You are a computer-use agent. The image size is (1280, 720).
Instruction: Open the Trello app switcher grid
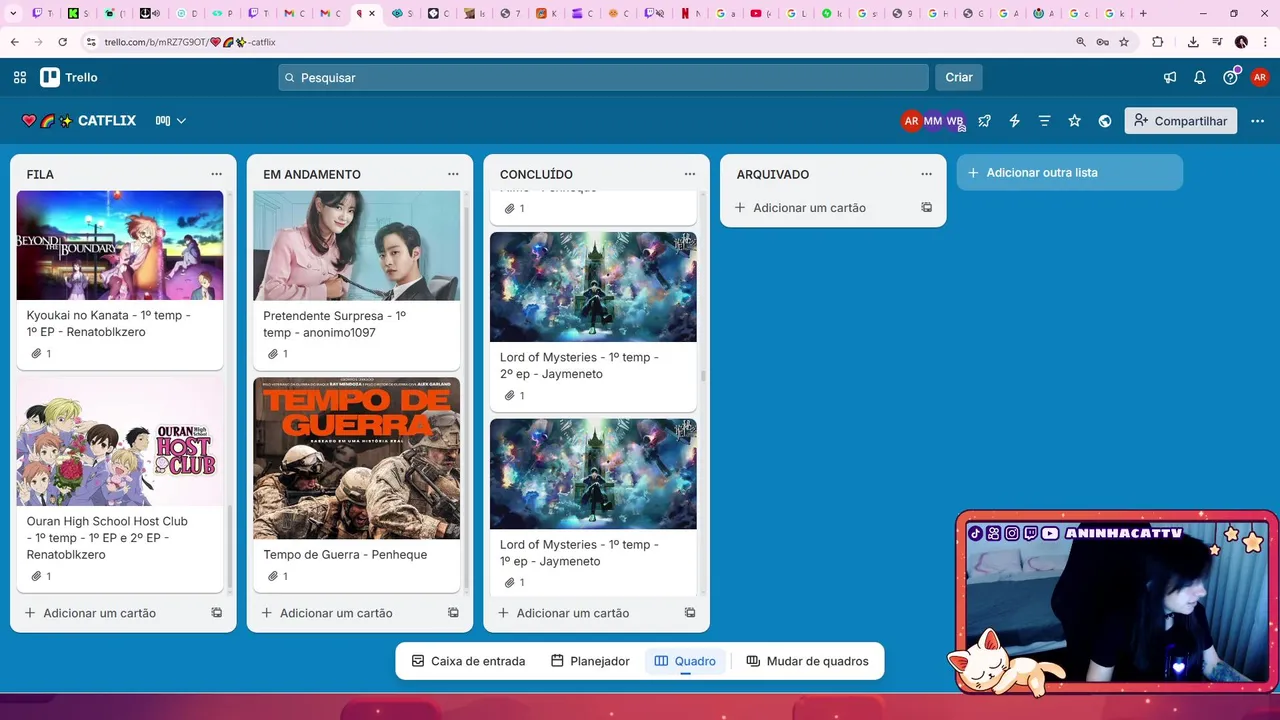point(20,77)
